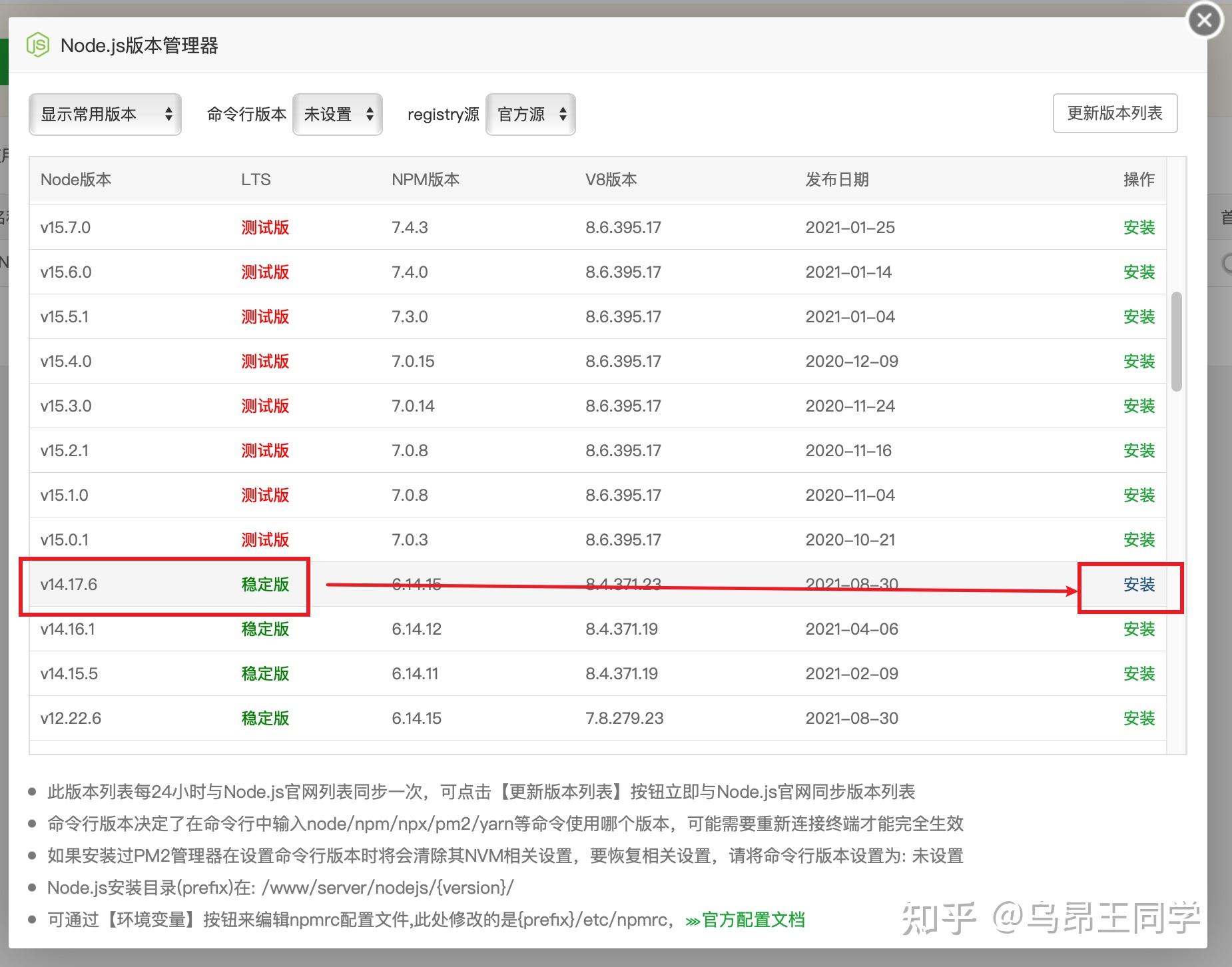Click the 更新版本列表 button
The image size is (1232, 967).
(1115, 113)
